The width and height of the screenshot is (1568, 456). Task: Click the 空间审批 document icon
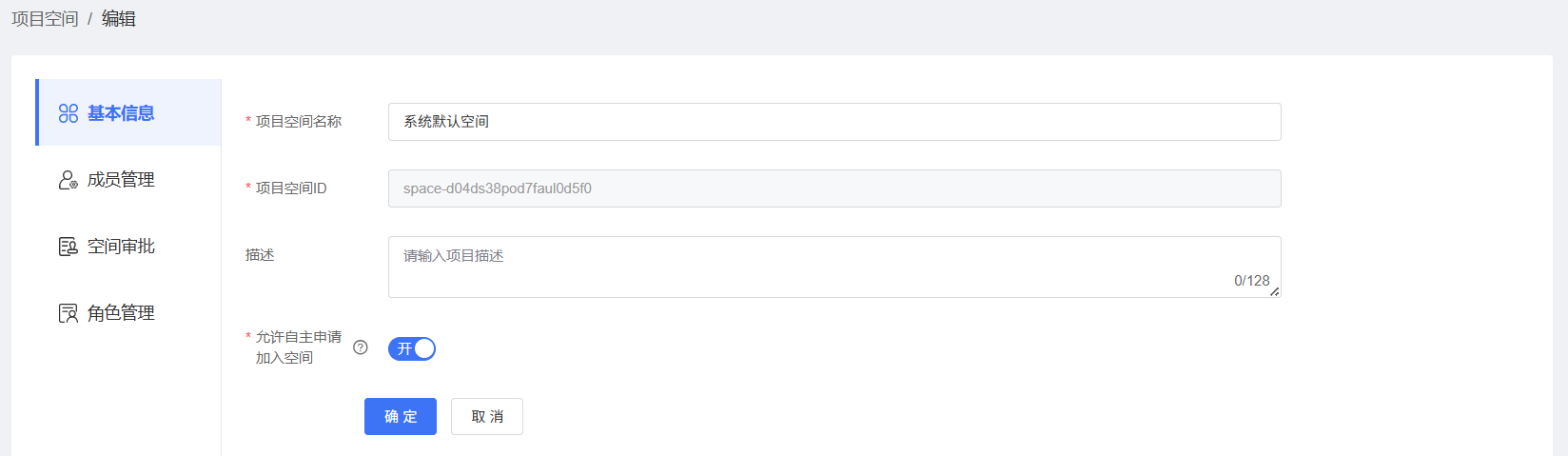click(69, 247)
